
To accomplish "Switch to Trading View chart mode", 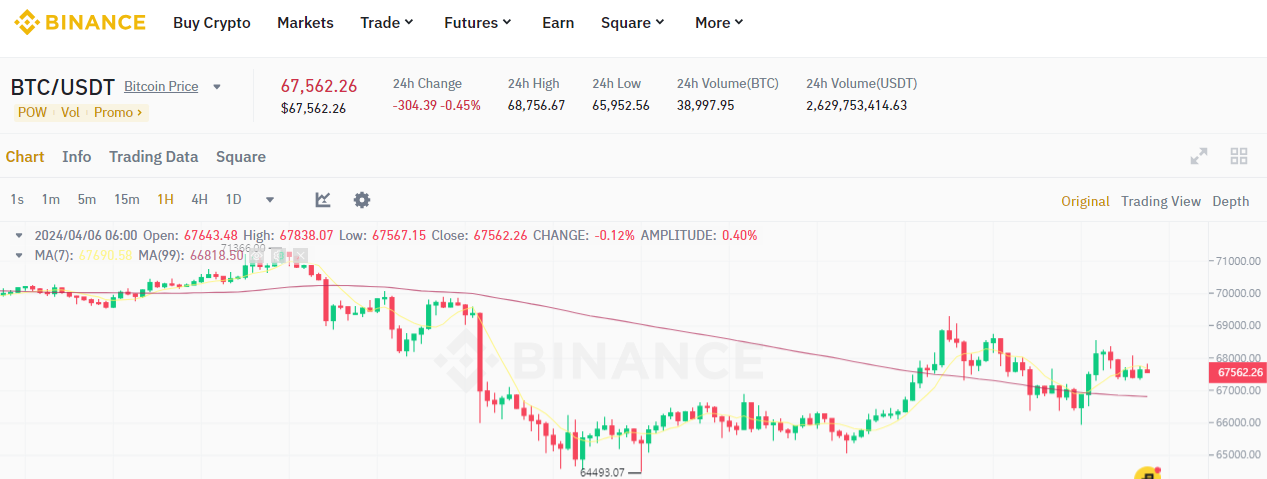I will pos(1160,201).
